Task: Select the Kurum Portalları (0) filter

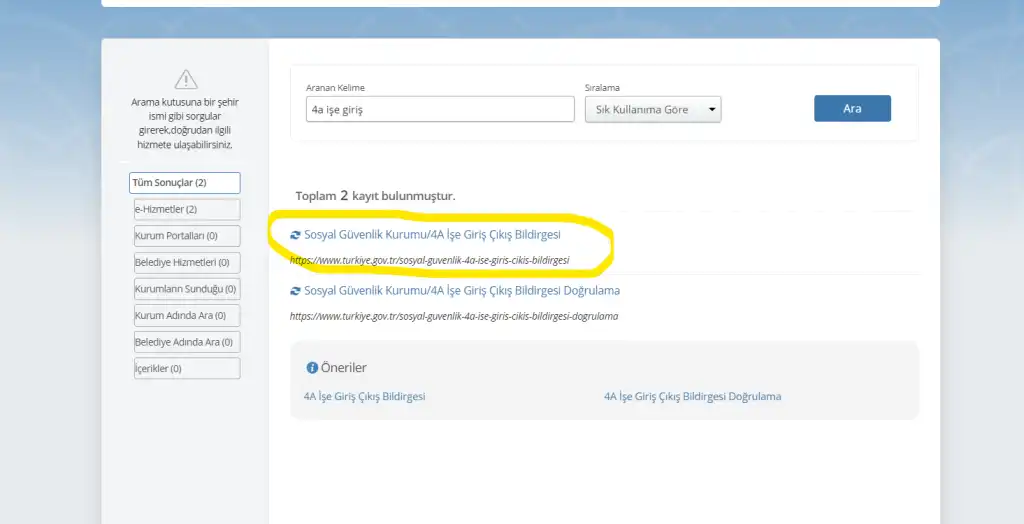Action: pos(187,236)
